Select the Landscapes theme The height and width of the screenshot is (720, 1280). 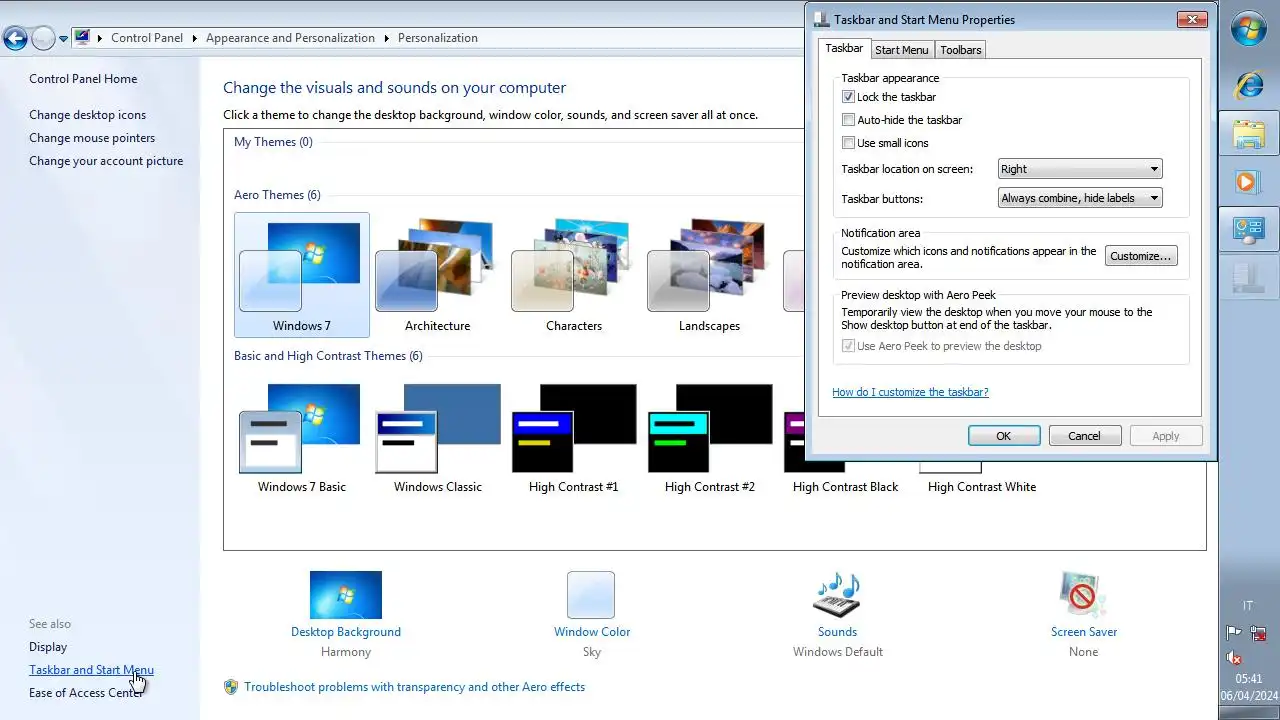pos(709,275)
